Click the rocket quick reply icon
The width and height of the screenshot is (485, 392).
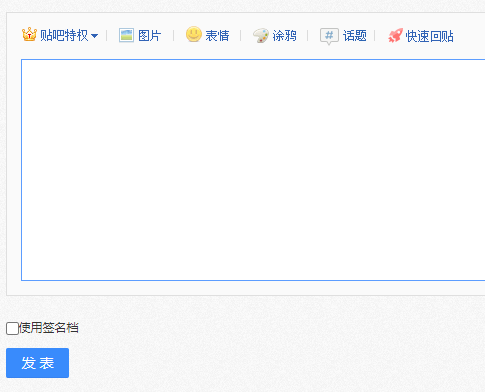[x=396, y=35]
